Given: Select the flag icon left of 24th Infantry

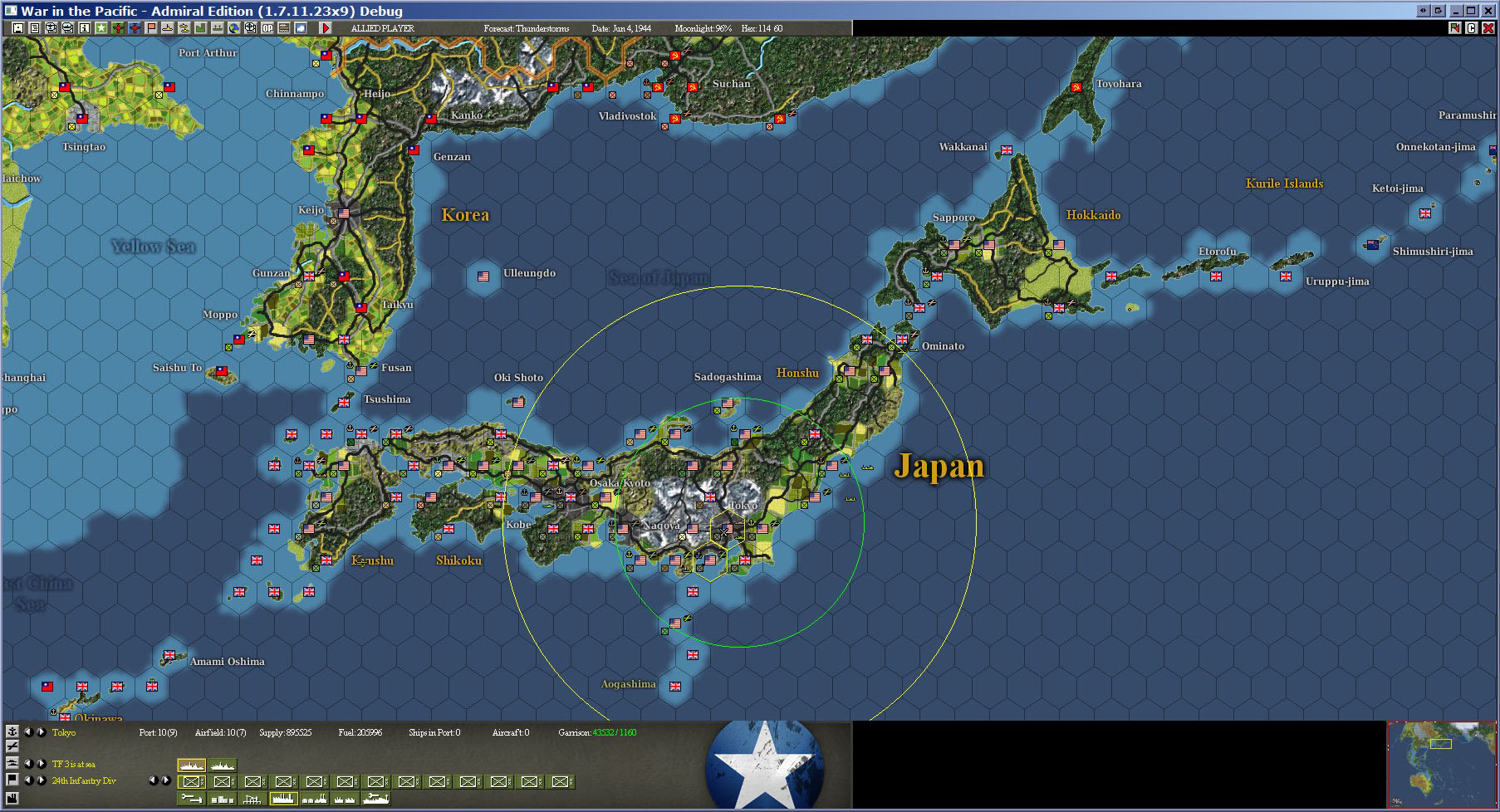Looking at the screenshot, I should point(12,780).
